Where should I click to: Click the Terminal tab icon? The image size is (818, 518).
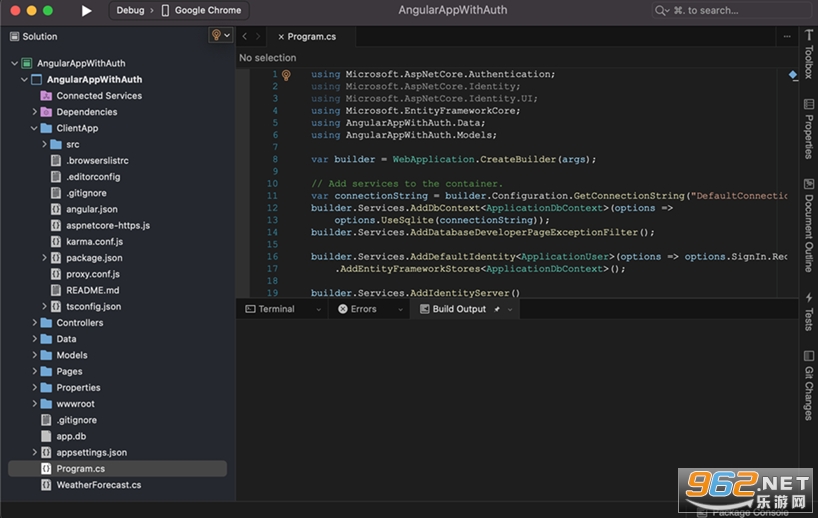[x=250, y=309]
